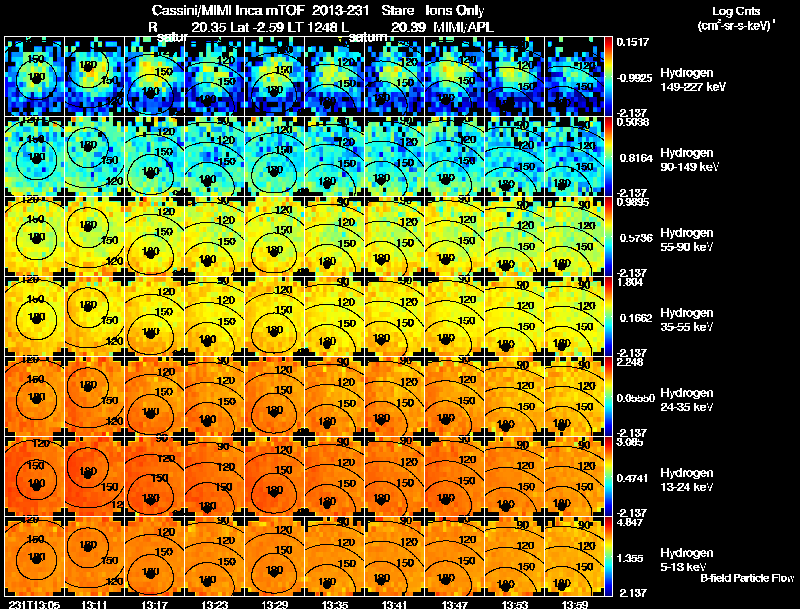Click the 'Stare' word in the title
The width and height of the screenshot is (800, 609).
397,11
